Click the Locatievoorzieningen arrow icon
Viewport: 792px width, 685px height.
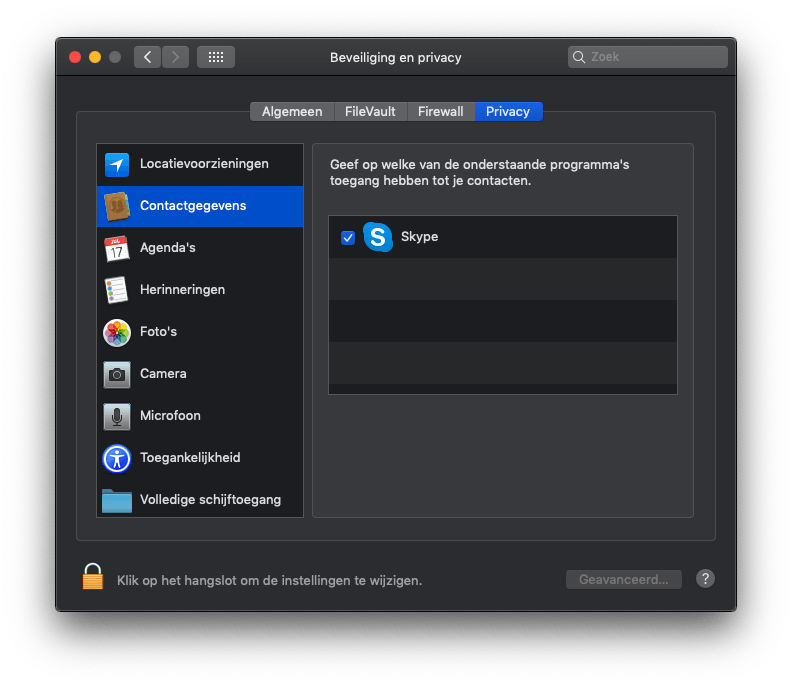tap(117, 165)
